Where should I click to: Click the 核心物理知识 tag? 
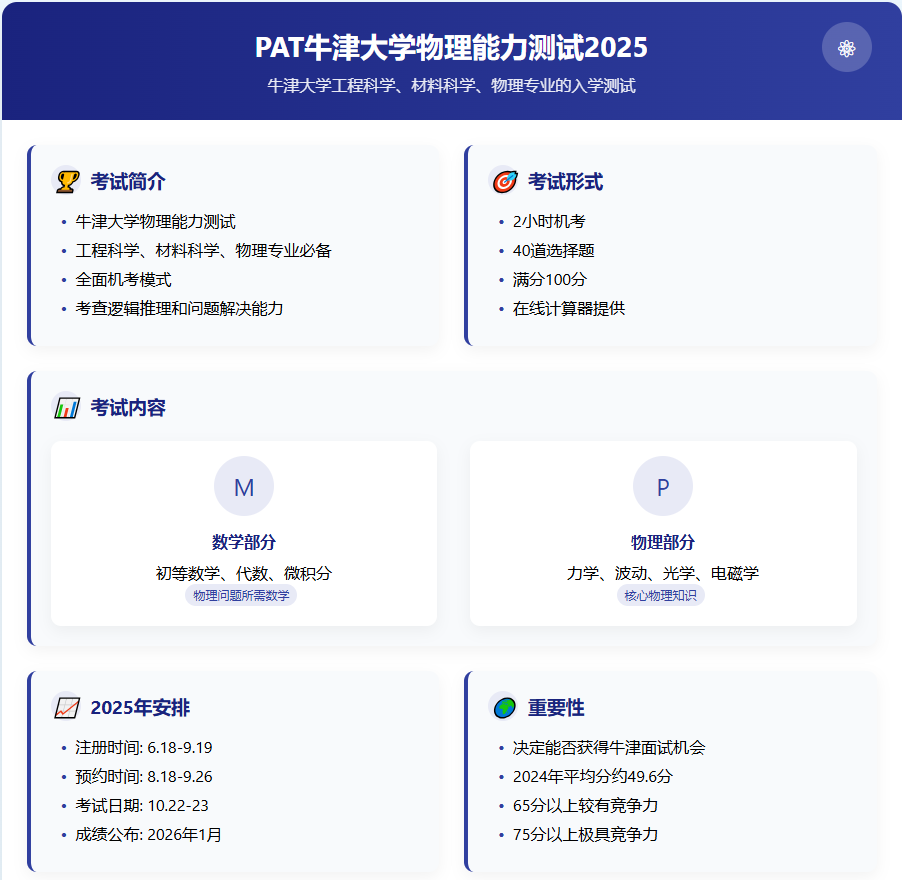coord(660,595)
